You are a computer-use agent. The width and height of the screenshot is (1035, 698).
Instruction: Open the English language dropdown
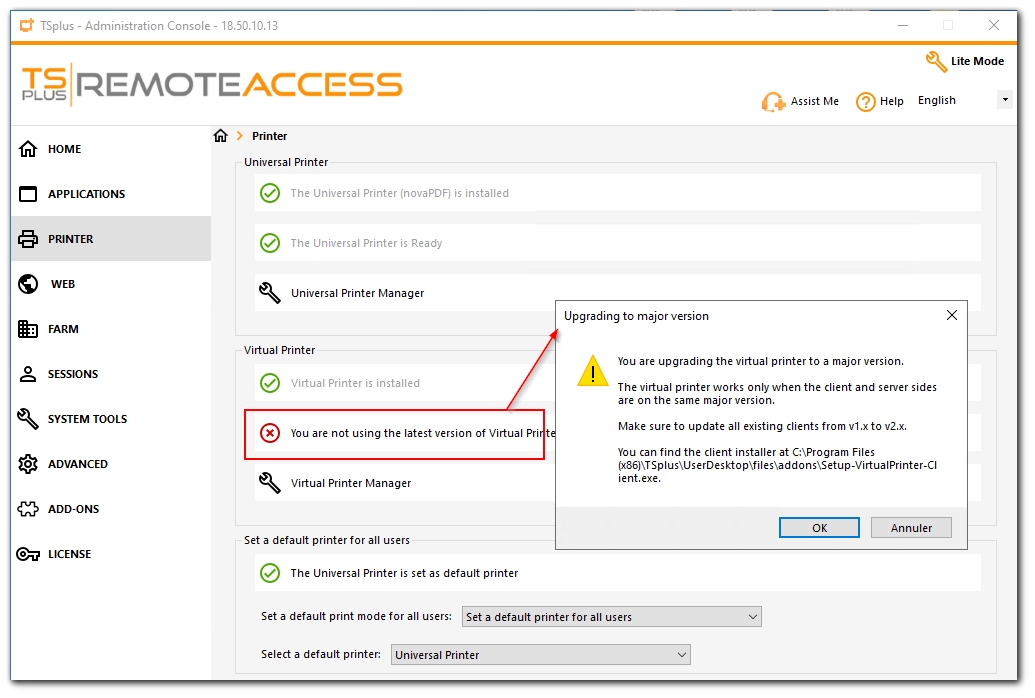1004,100
